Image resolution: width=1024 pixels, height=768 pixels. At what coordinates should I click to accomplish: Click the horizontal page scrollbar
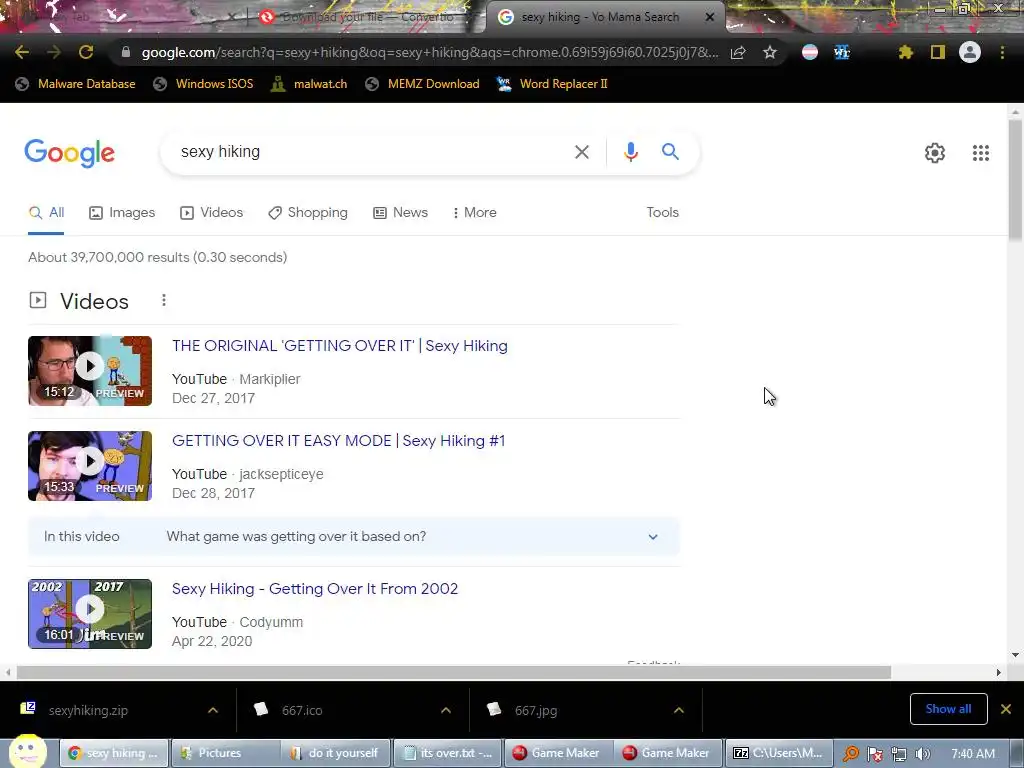pyautogui.click(x=454, y=672)
